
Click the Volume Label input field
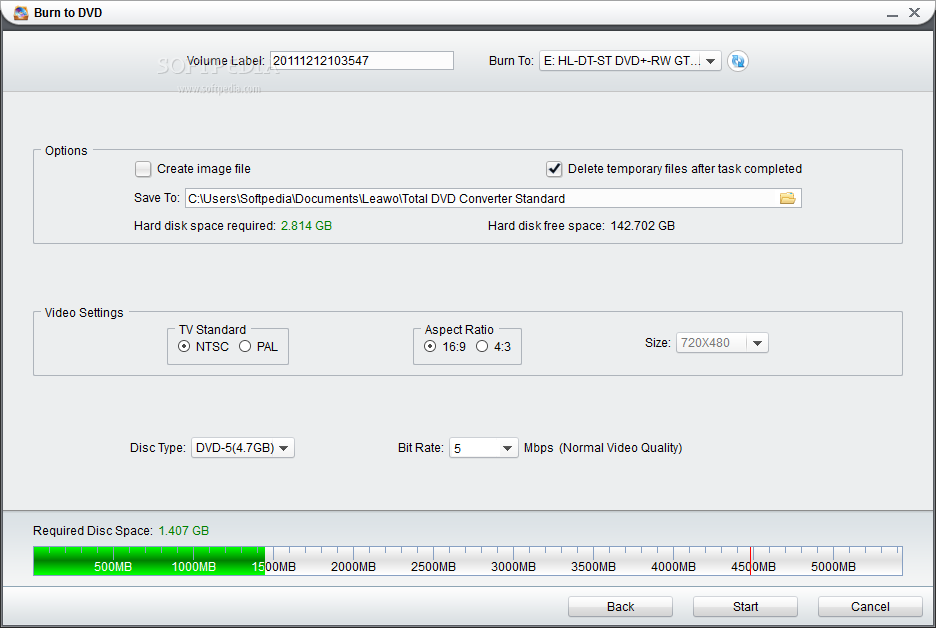tap(362, 60)
